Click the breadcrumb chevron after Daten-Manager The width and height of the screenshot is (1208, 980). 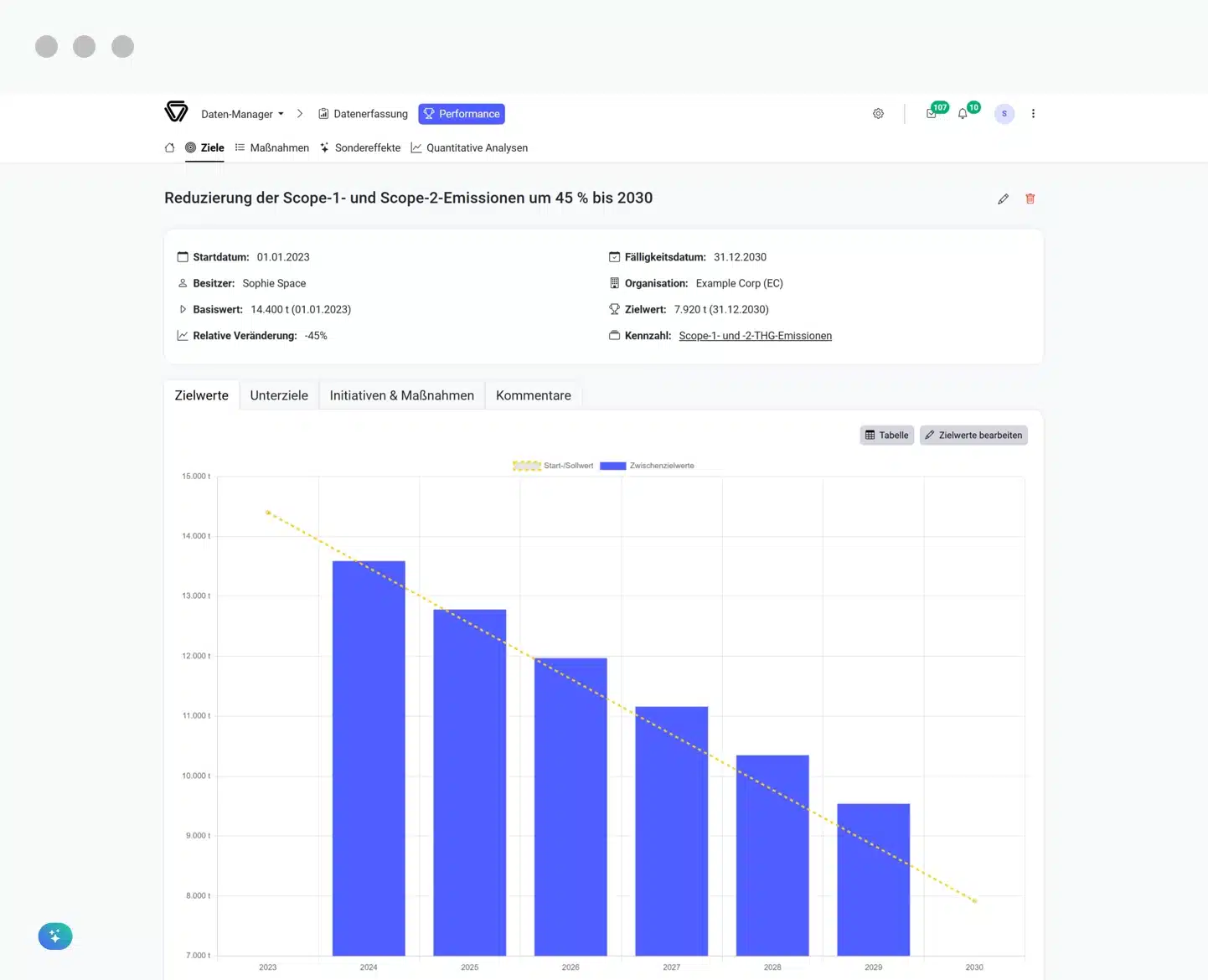click(x=300, y=114)
